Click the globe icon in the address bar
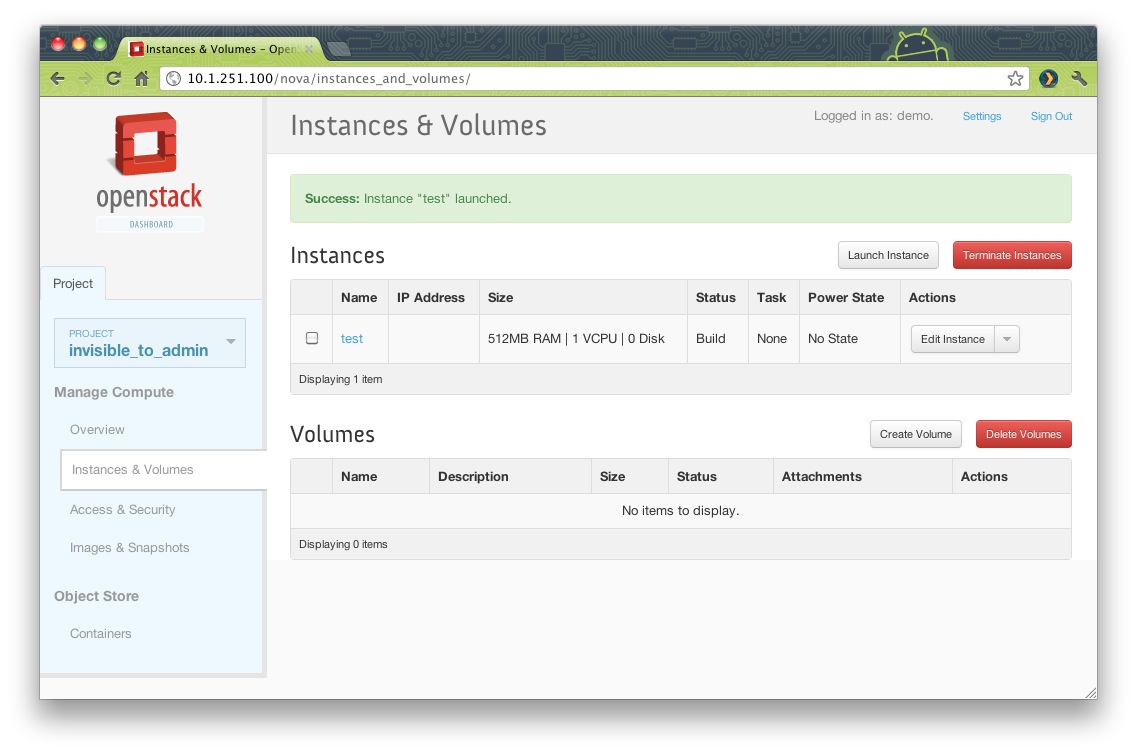1137x754 pixels. 172,77
